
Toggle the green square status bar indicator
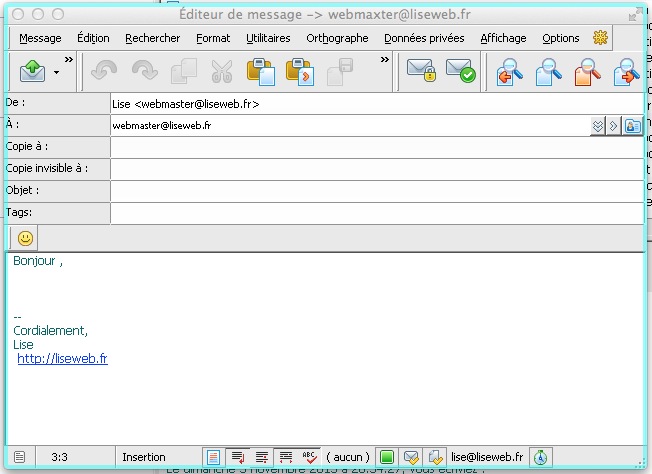pyautogui.click(x=387, y=457)
